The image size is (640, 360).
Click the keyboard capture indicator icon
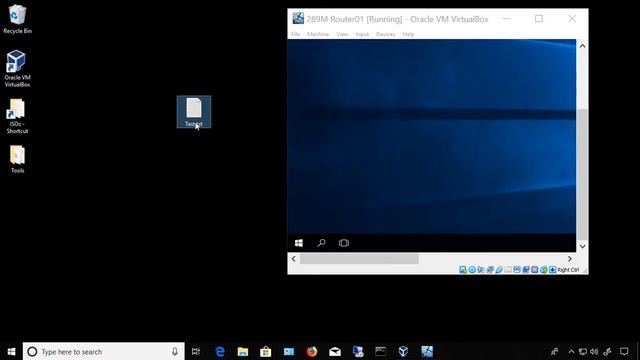point(552,270)
